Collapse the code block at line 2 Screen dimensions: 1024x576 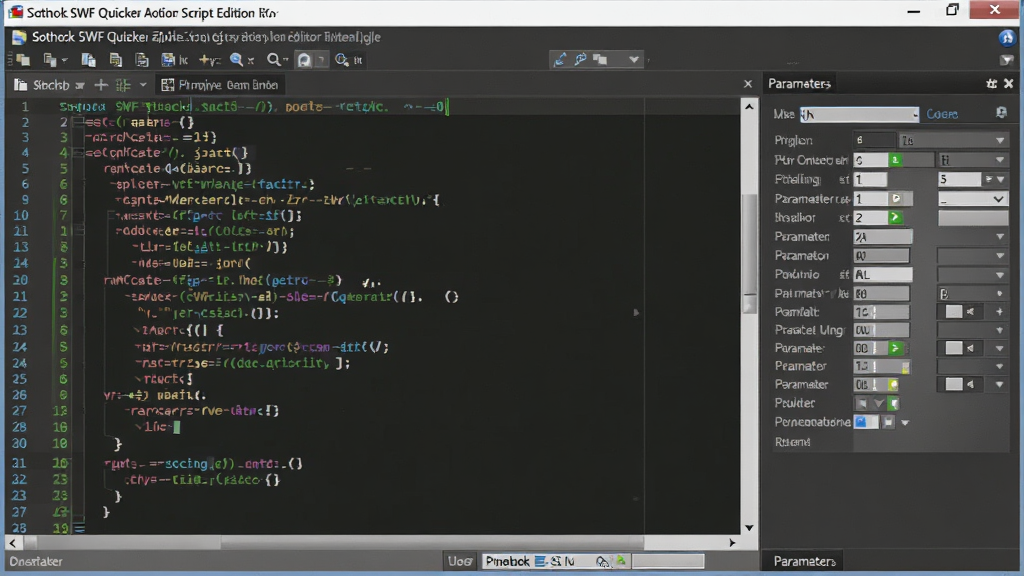[78, 122]
